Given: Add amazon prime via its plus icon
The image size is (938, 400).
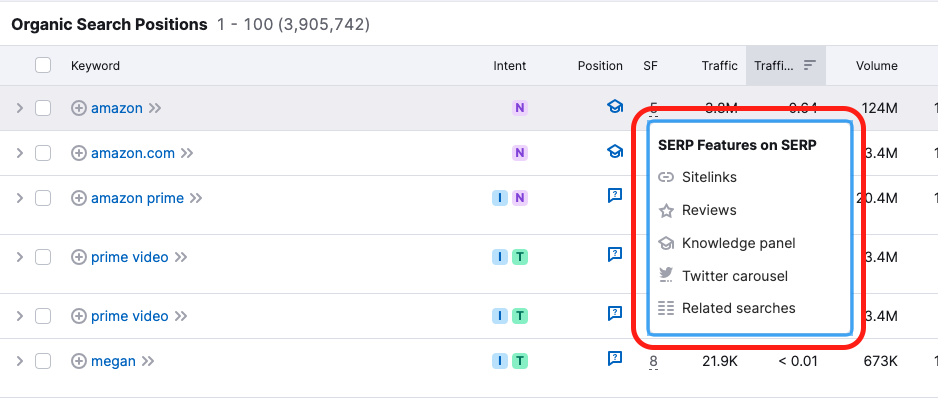Looking at the screenshot, I should [x=79, y=198].
